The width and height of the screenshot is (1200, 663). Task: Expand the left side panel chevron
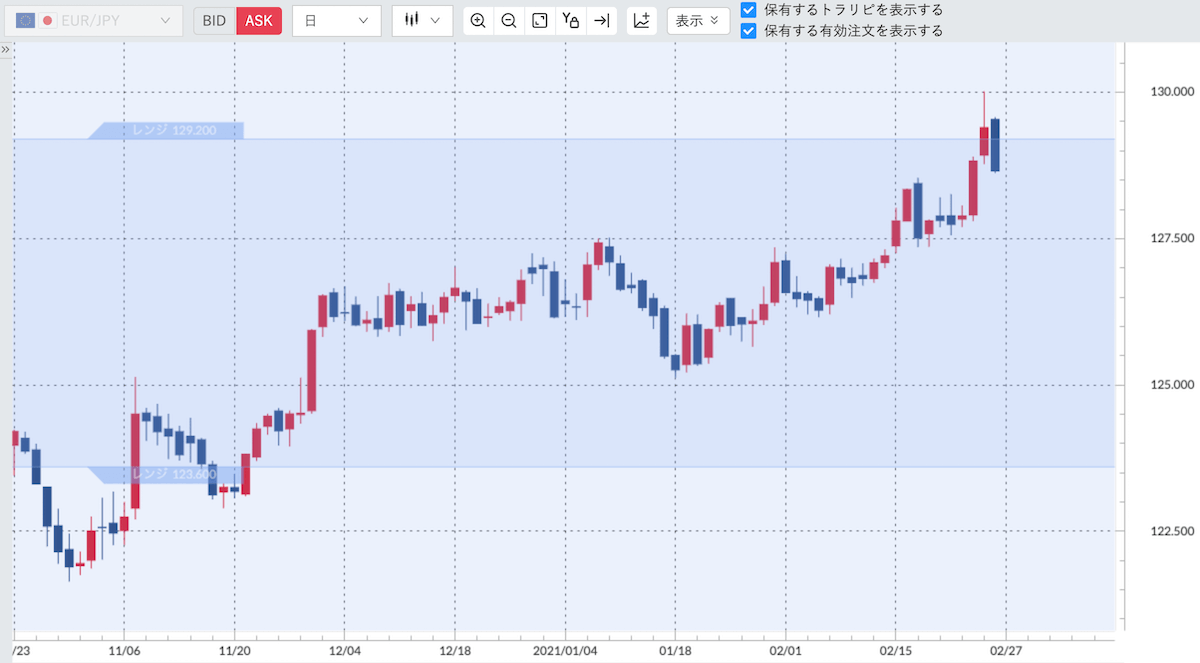coord(5,48)
